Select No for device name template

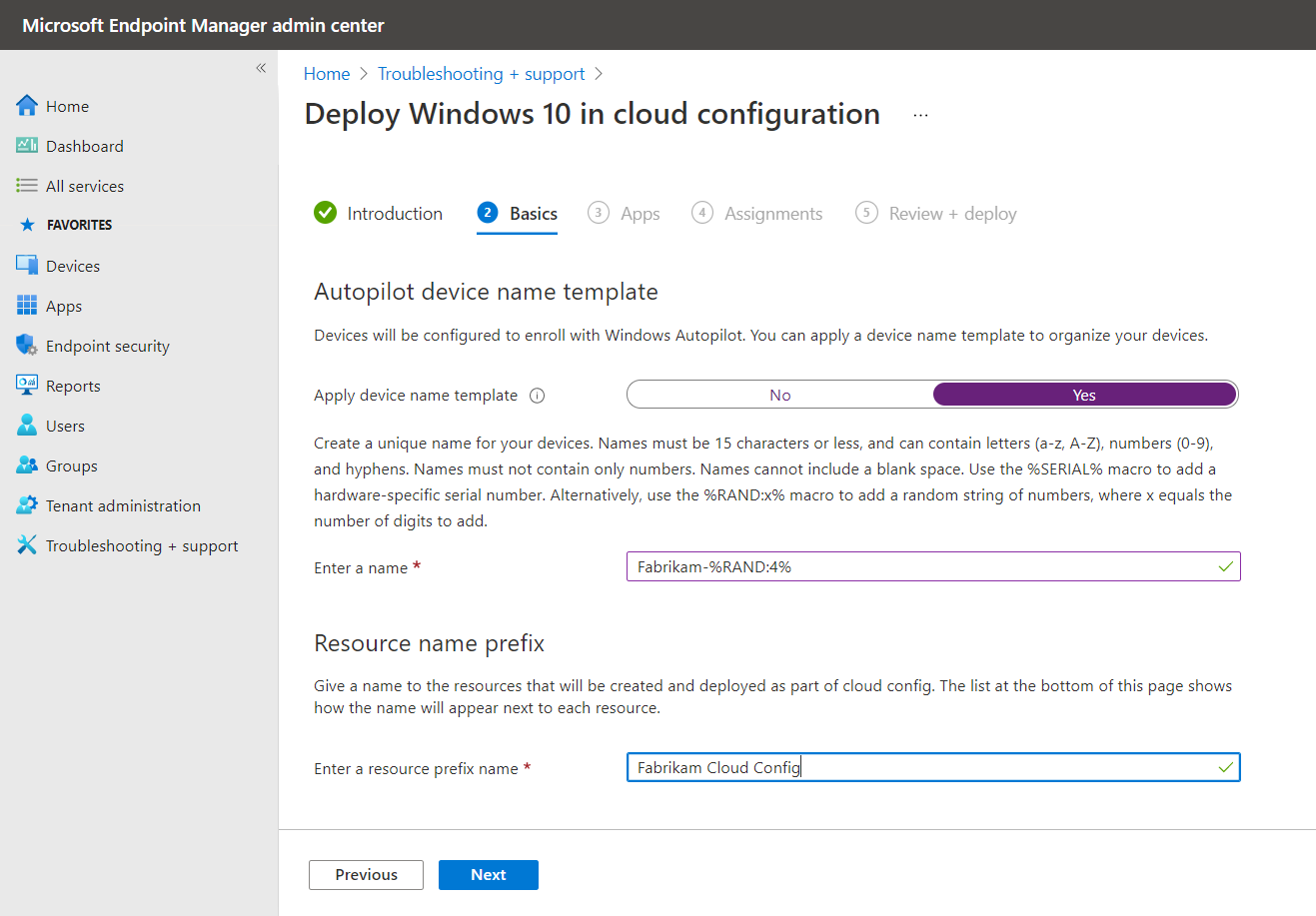point(780,396)
